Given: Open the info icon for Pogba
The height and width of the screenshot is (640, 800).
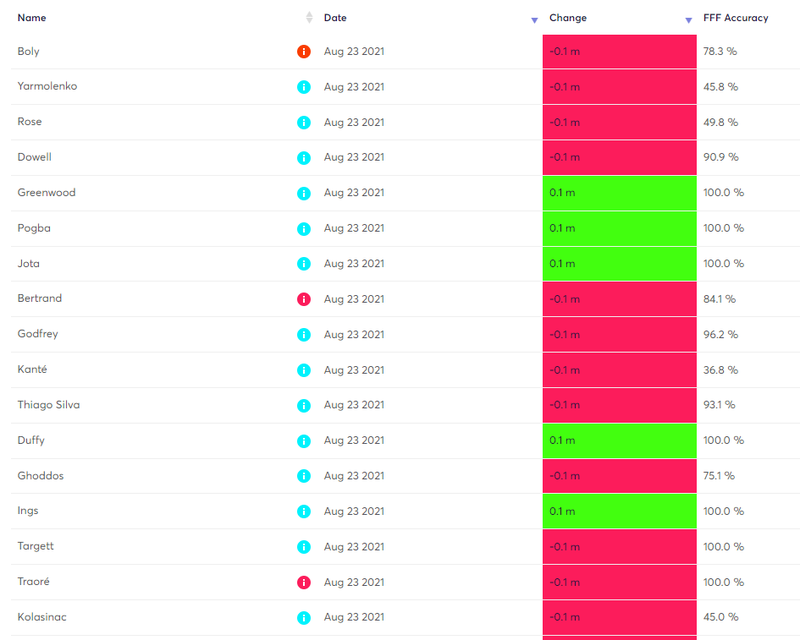Looking at the screenshot, I should tap(304, 229).
